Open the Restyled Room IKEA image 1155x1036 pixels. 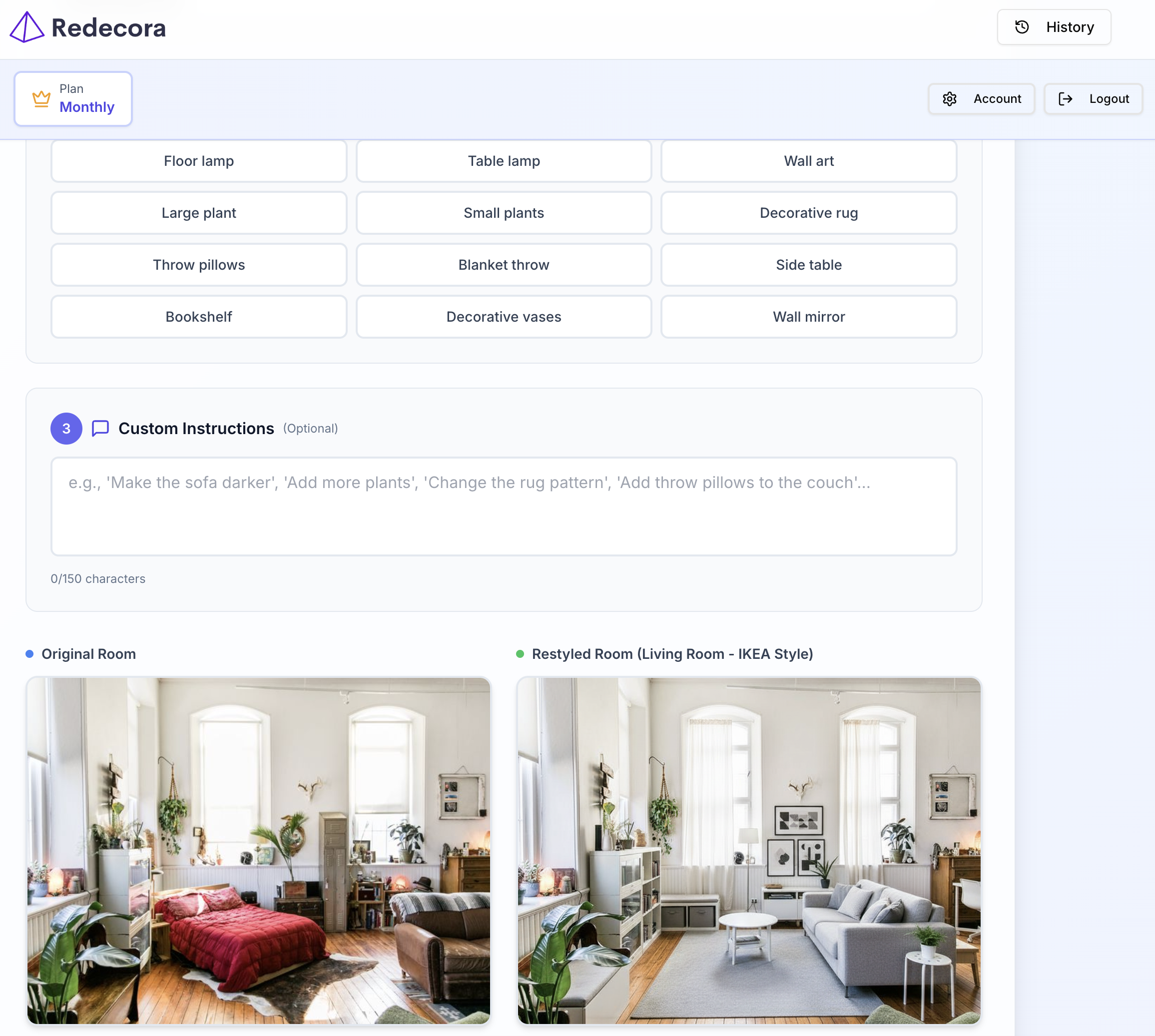click(748, 850)
